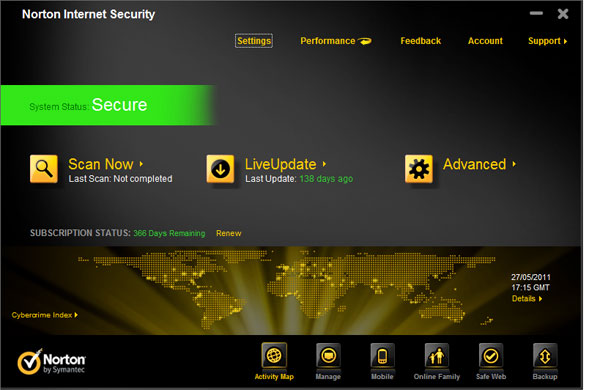Open the Settings menu
Image resolution: width=600 pixels, height=390 pixels.
(x=254, y=41)
